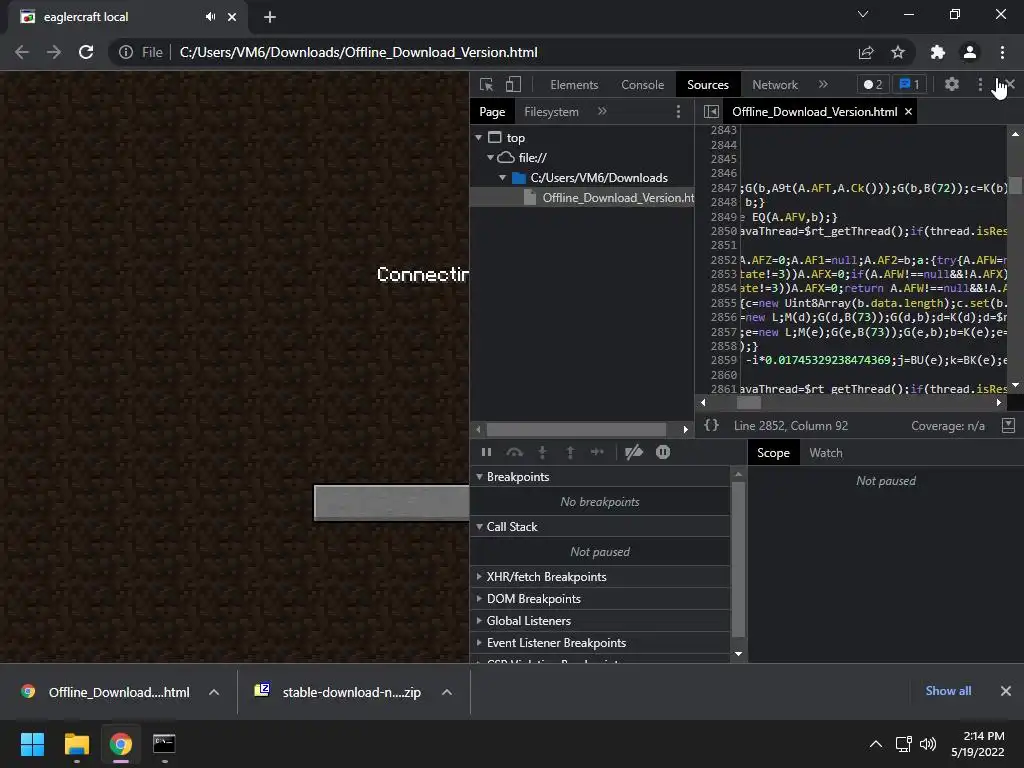Screen dimensions: 1024x768
Task: Show more navigator tabs chevron
Action: pyautogui.click(x=602, y=111)
